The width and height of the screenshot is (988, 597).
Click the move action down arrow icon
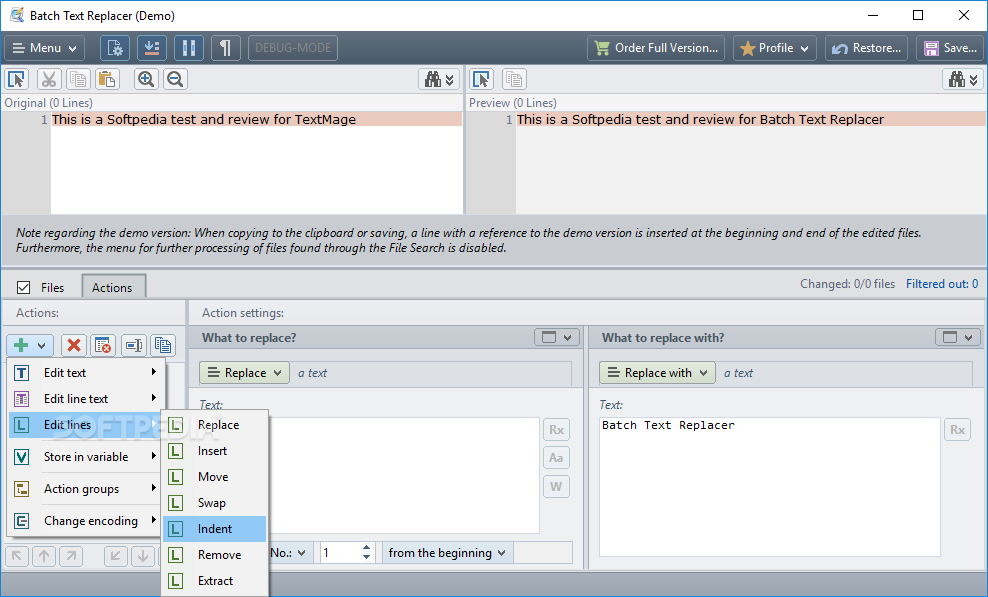pyautogui.click(x=143, y=556)
